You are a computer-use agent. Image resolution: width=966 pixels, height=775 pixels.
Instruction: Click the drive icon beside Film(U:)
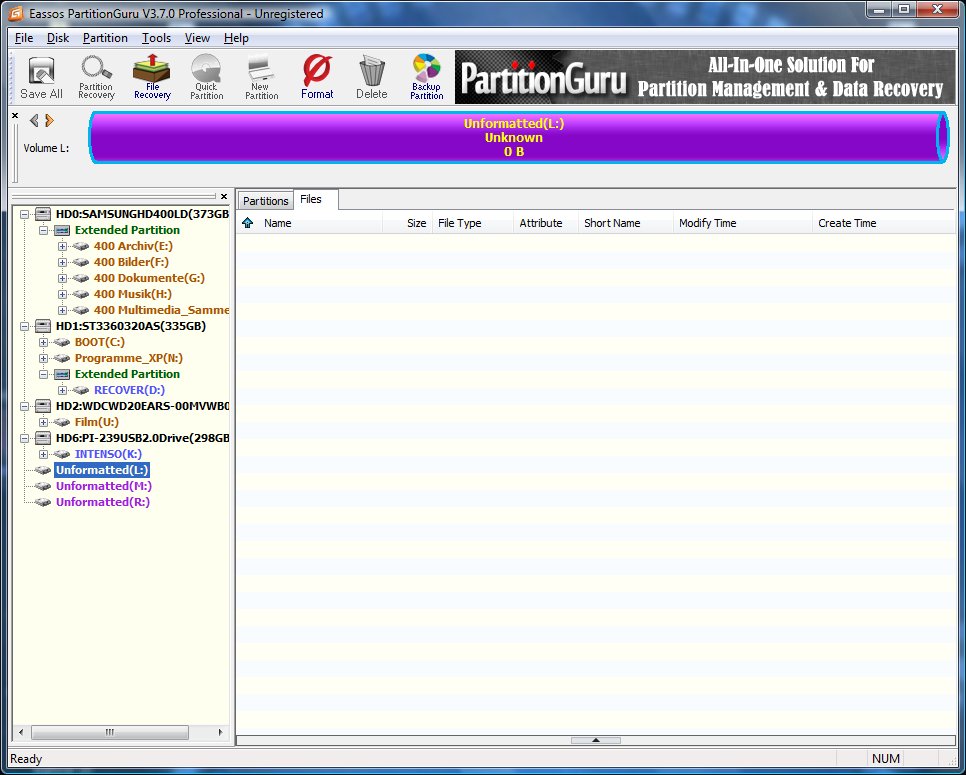[x=62, y=422]
